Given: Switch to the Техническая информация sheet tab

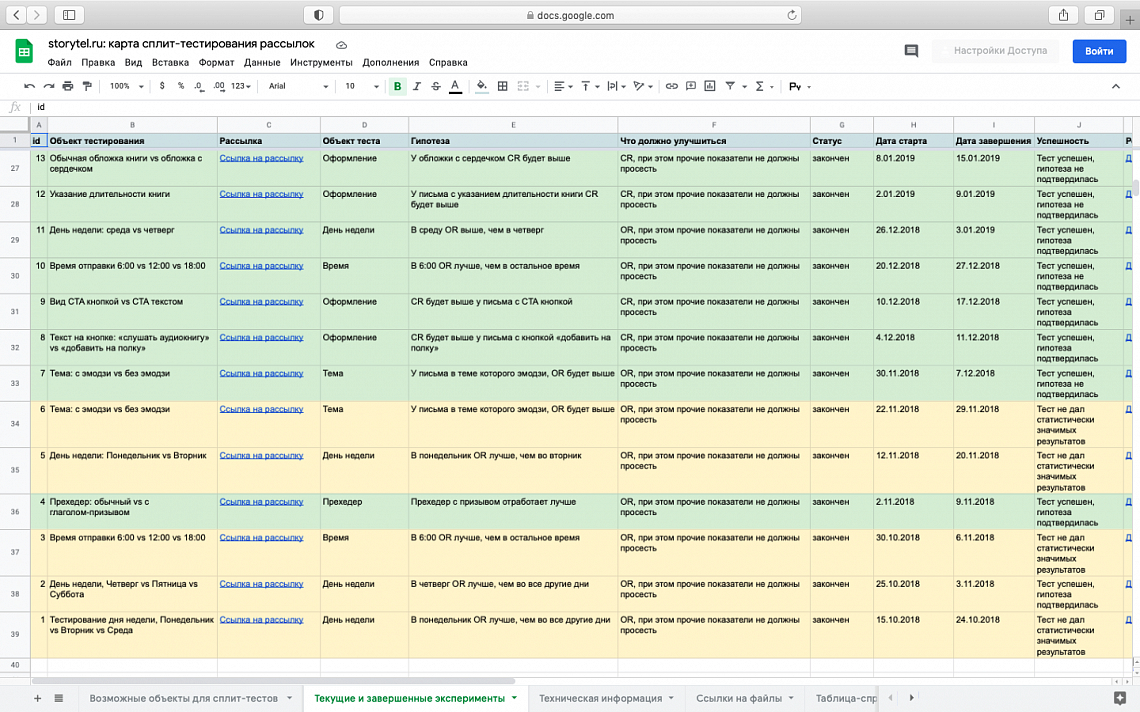Looking at the screenshot, I should pyautogui.click(x=601, y=698).
